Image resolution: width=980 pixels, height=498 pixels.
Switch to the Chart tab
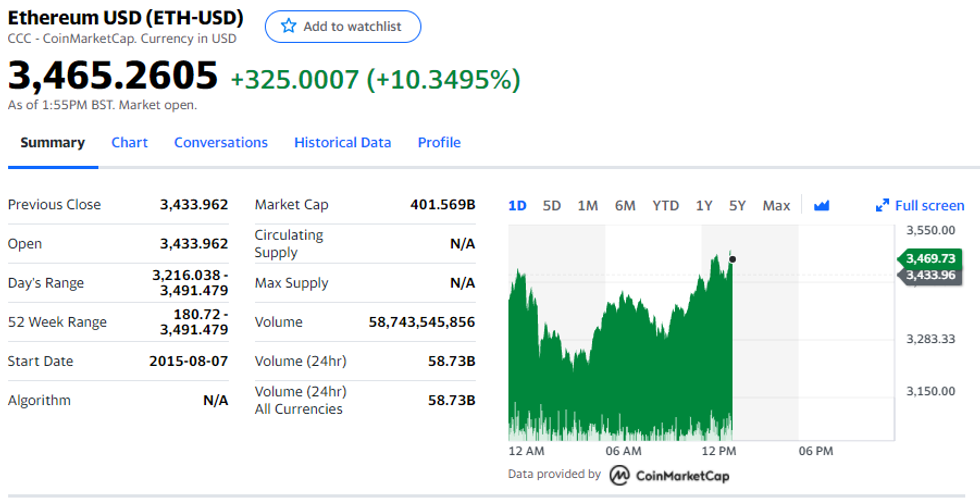coord(129,143)
